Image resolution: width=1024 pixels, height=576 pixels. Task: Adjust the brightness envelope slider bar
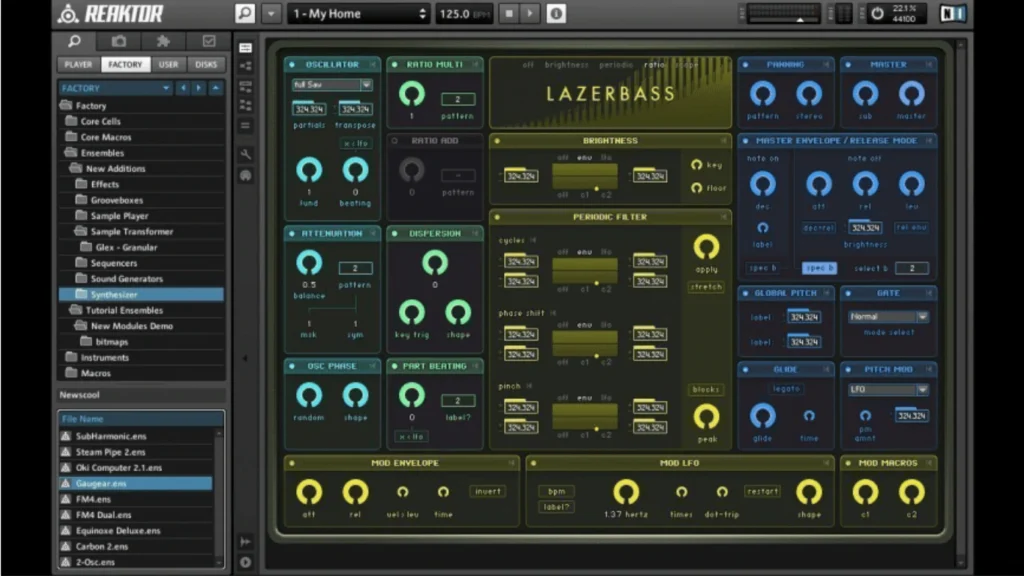click(x=584, y=175)
